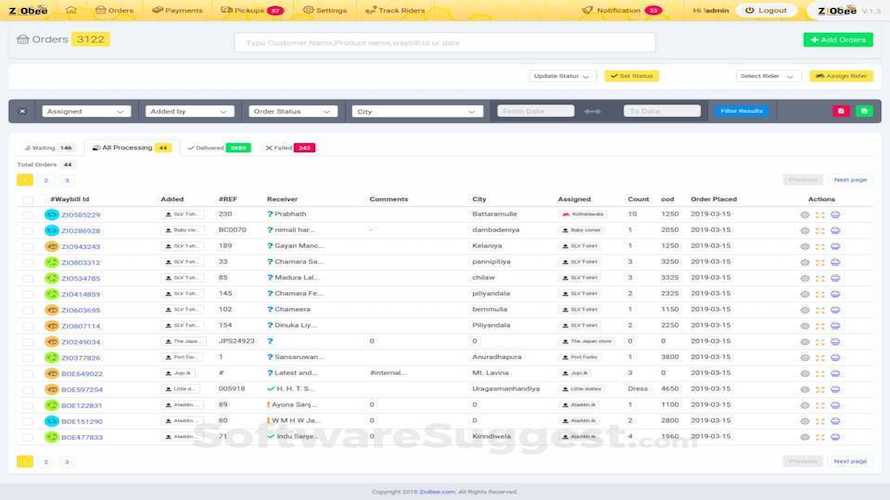
Task: Click status avatar icon of BOE151290
Action: click(52, 421)
